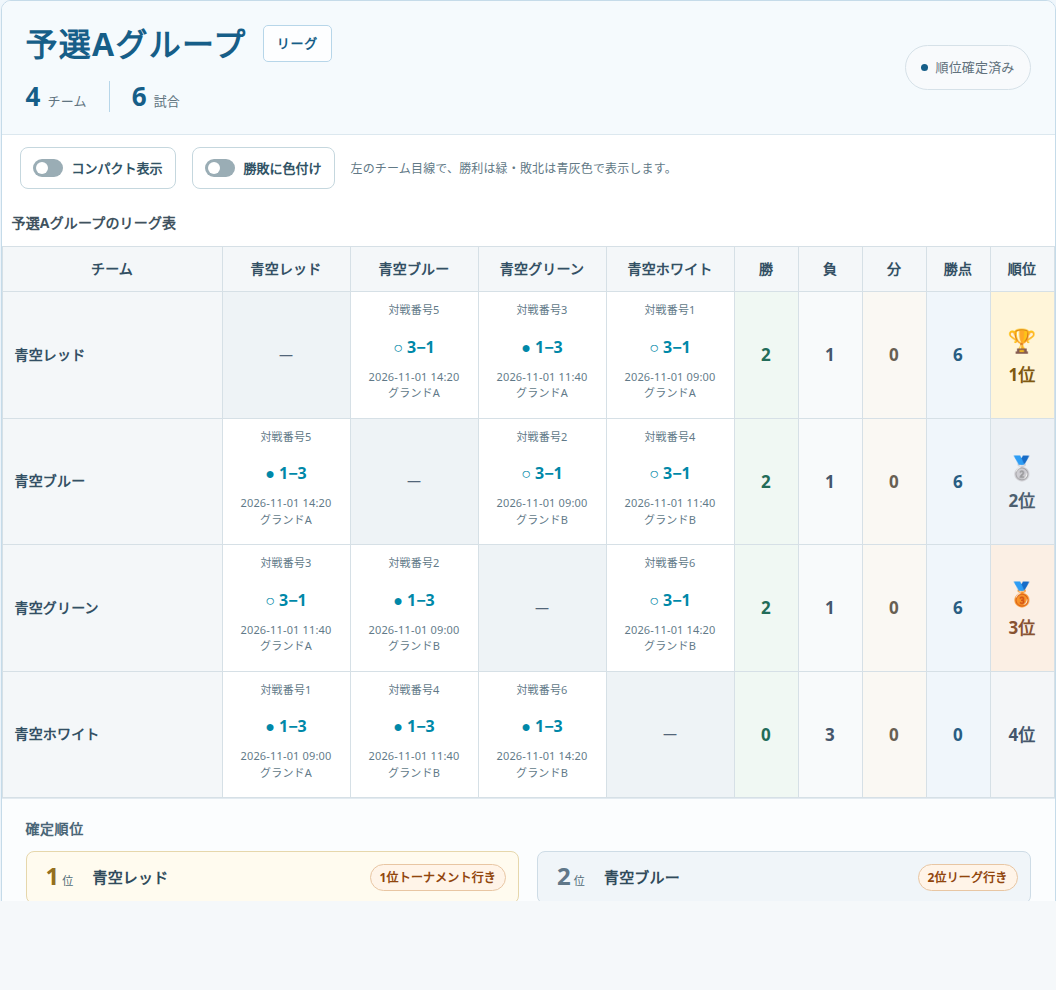Image resolution: width=1056 pixels, height=990 pixels.
Task: Click the silver medal icon for 2位
Action: 1021,468
